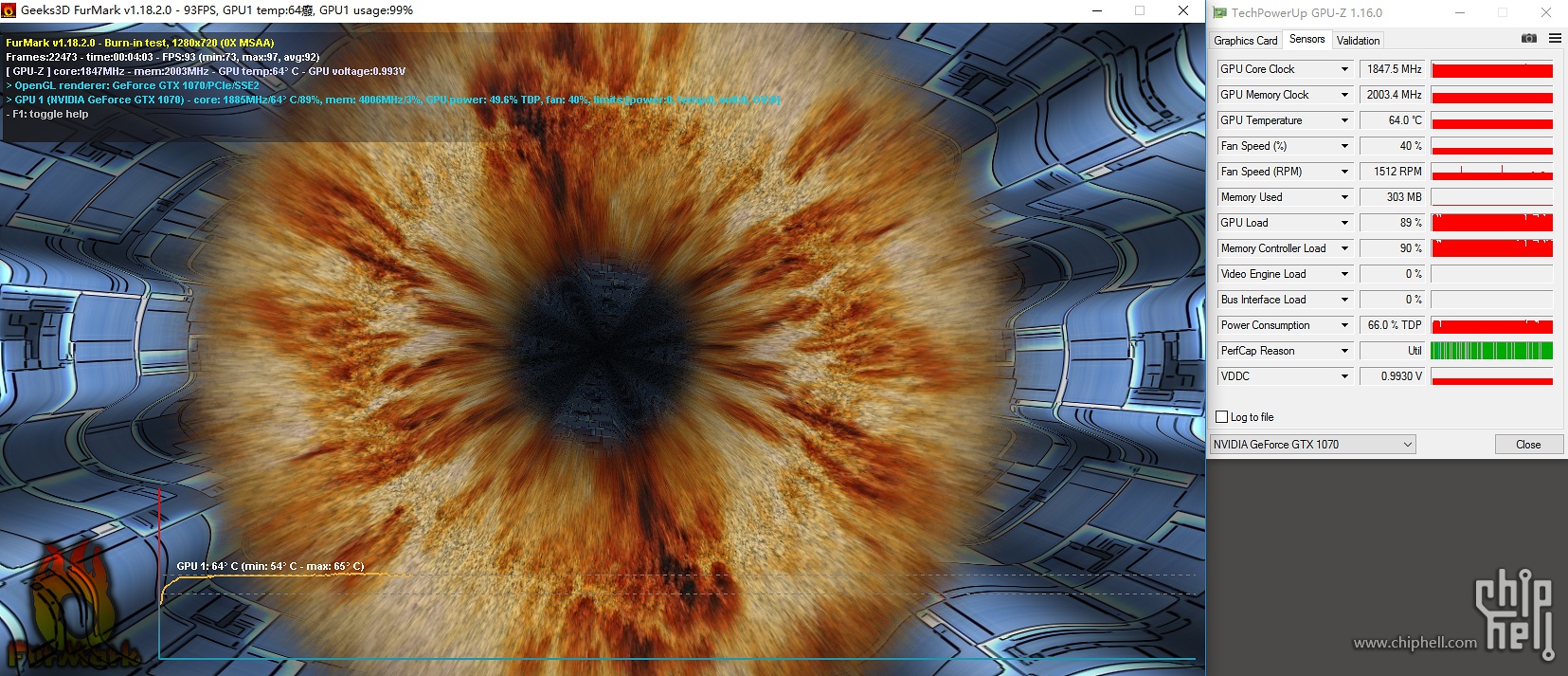The image size is (1568, 676).
Task: Open the Memory Used sensor dropdown
Action: pyautogui.click(x=1344, y=197)
